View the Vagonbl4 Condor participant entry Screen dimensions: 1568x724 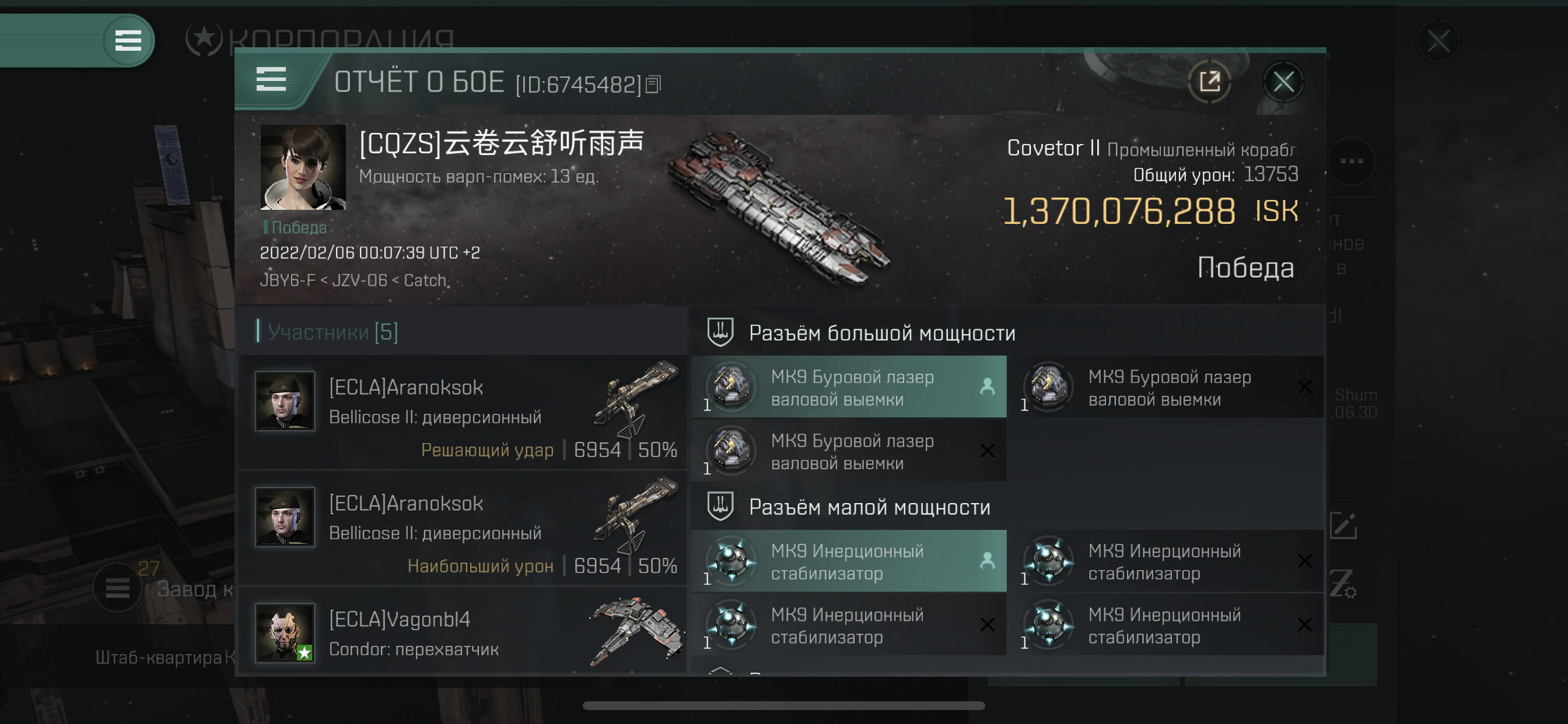tap(463, 632)
